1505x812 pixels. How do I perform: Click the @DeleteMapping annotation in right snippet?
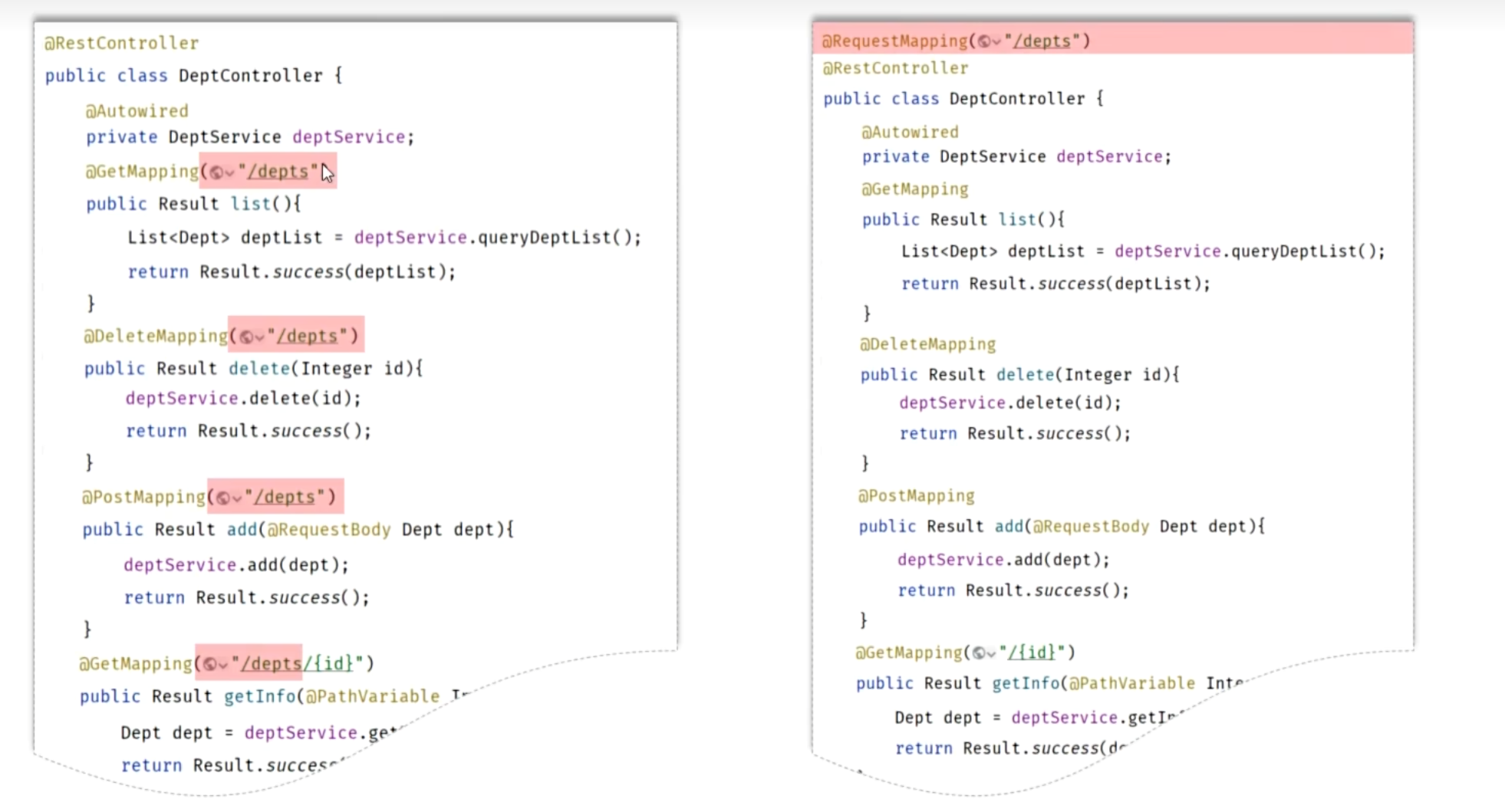coord(927,344)
